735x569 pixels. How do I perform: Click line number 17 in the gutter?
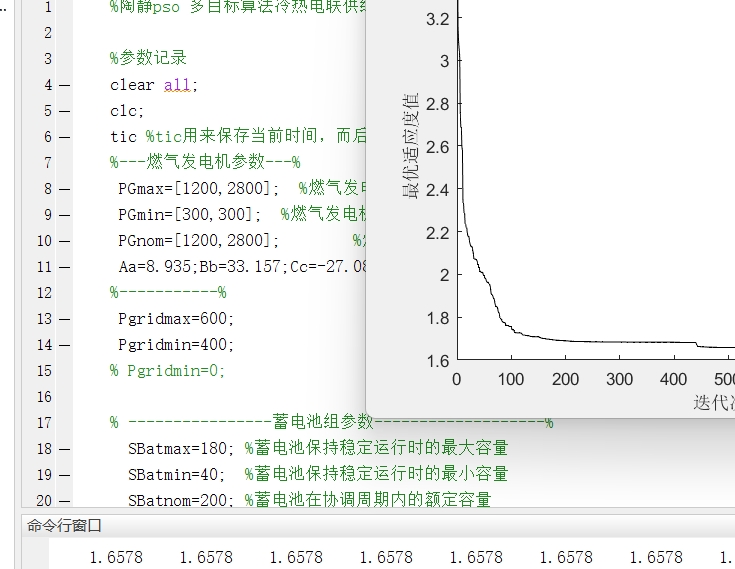pos(44,423)
